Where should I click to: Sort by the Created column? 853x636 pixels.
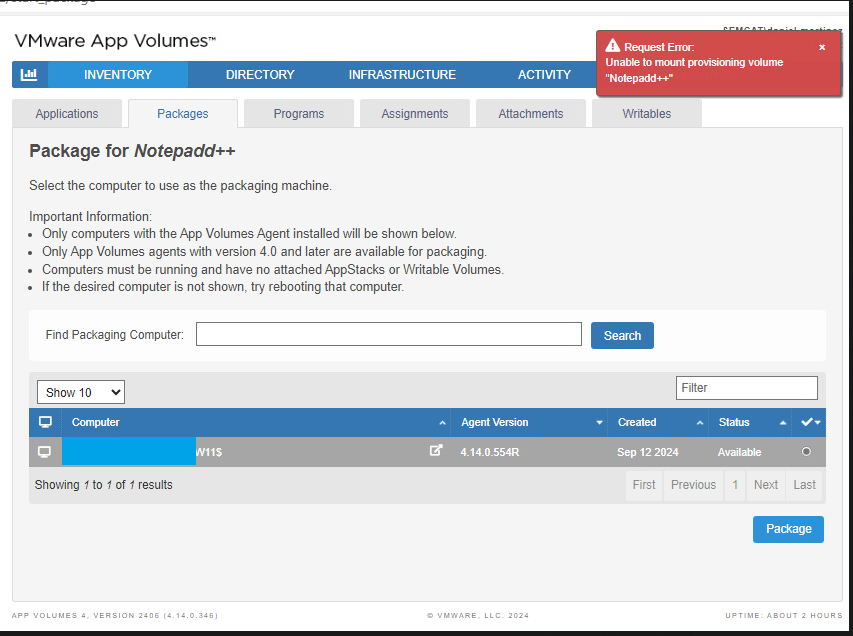pyautogui.click(x=658, y=422)
